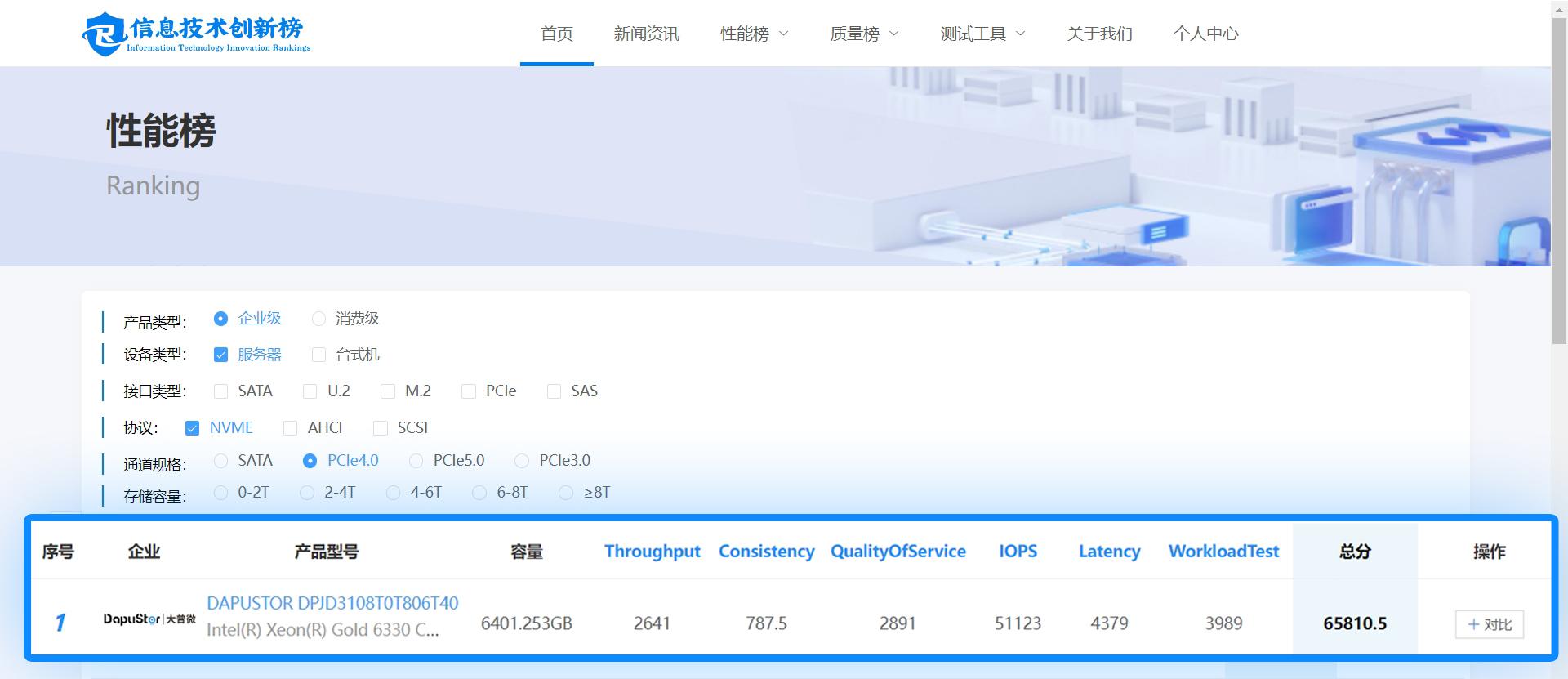Expand the 测试工具 dropdown menu
This screenshot has height=679, width=1568.
pos(982,34)
